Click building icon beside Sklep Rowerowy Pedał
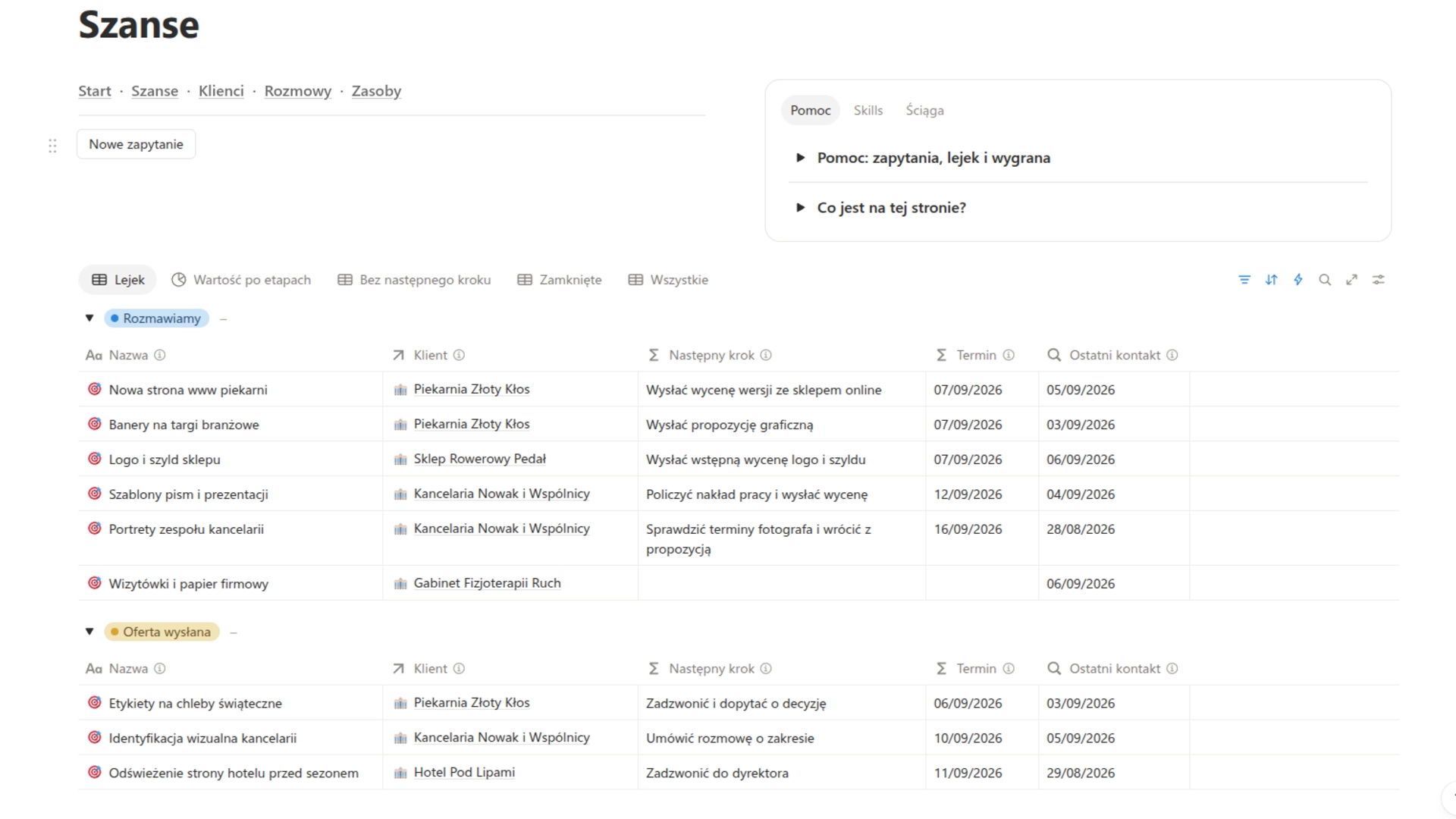1456x819 pixels. click(400, 460)
